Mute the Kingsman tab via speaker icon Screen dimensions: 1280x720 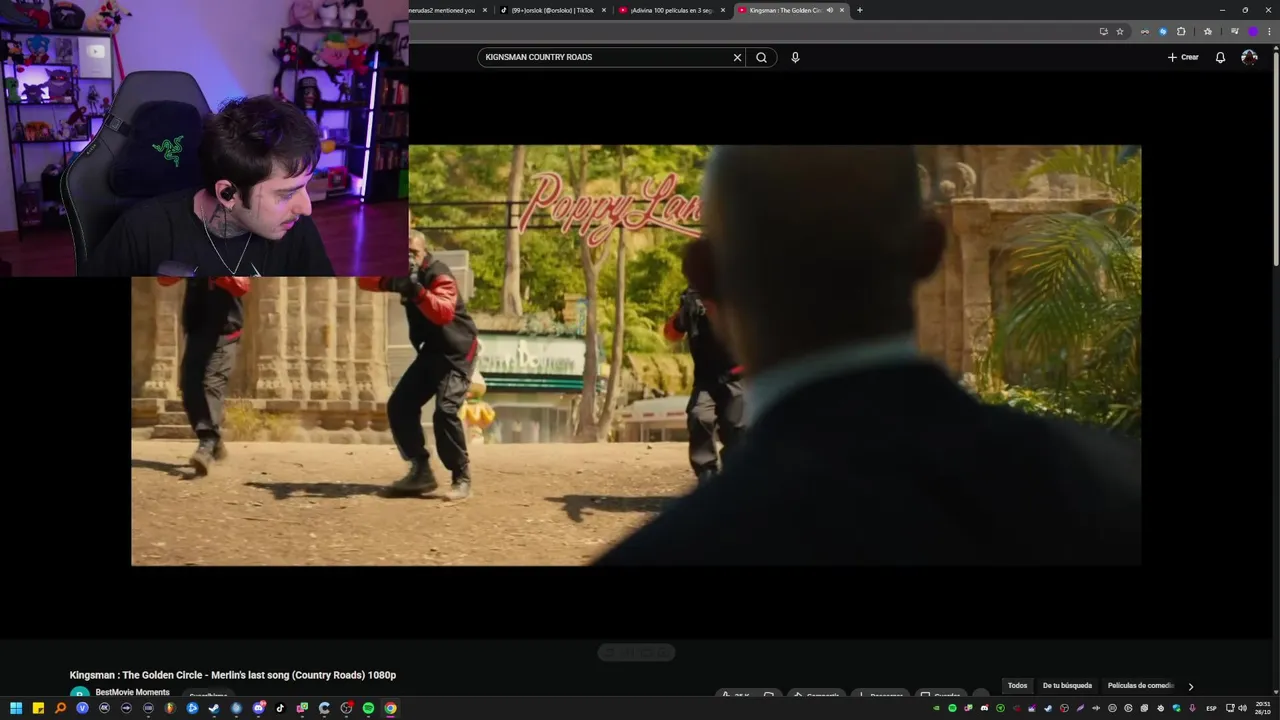830,10
